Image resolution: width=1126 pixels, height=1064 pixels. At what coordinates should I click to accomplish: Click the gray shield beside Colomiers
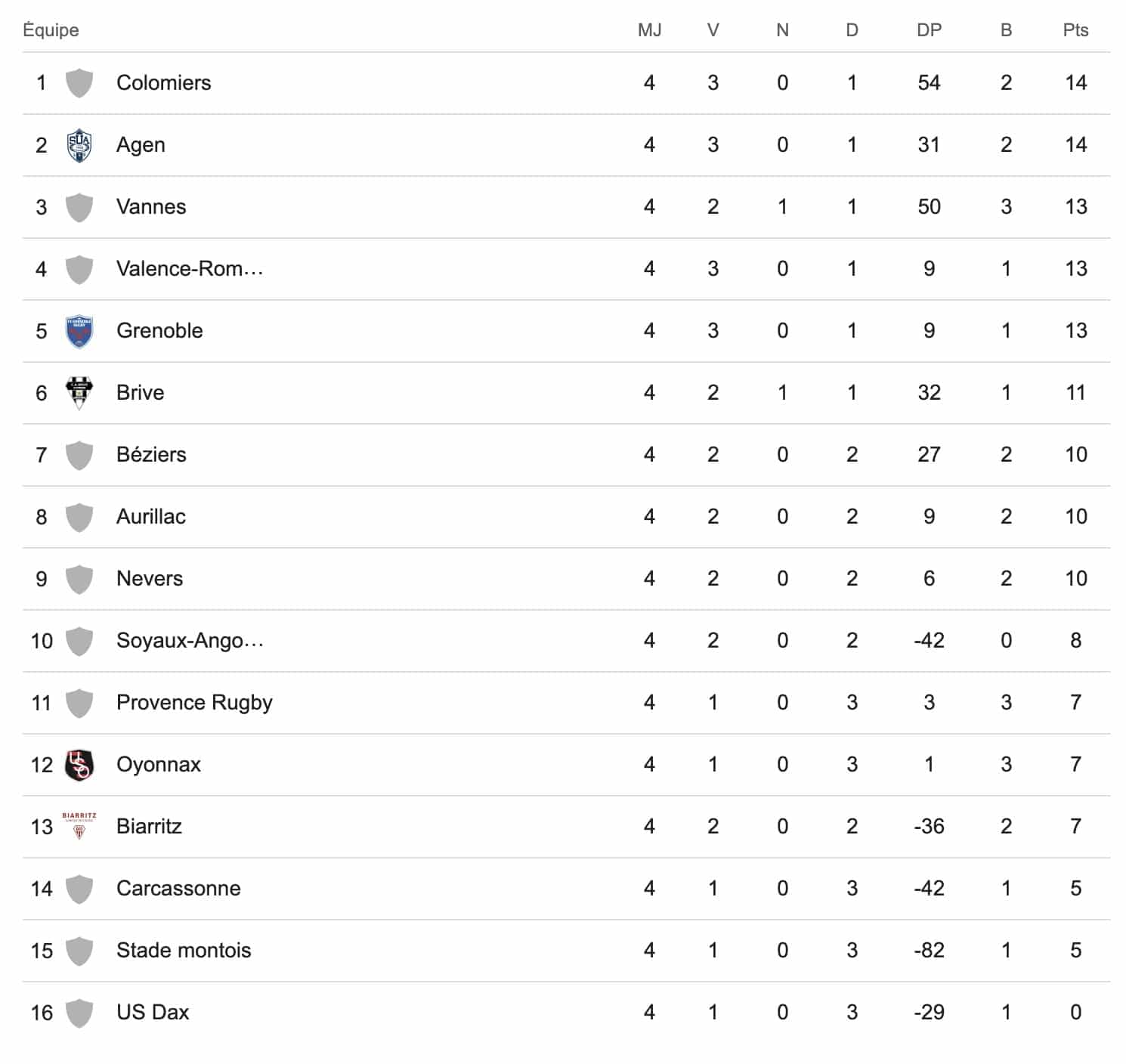79,83
